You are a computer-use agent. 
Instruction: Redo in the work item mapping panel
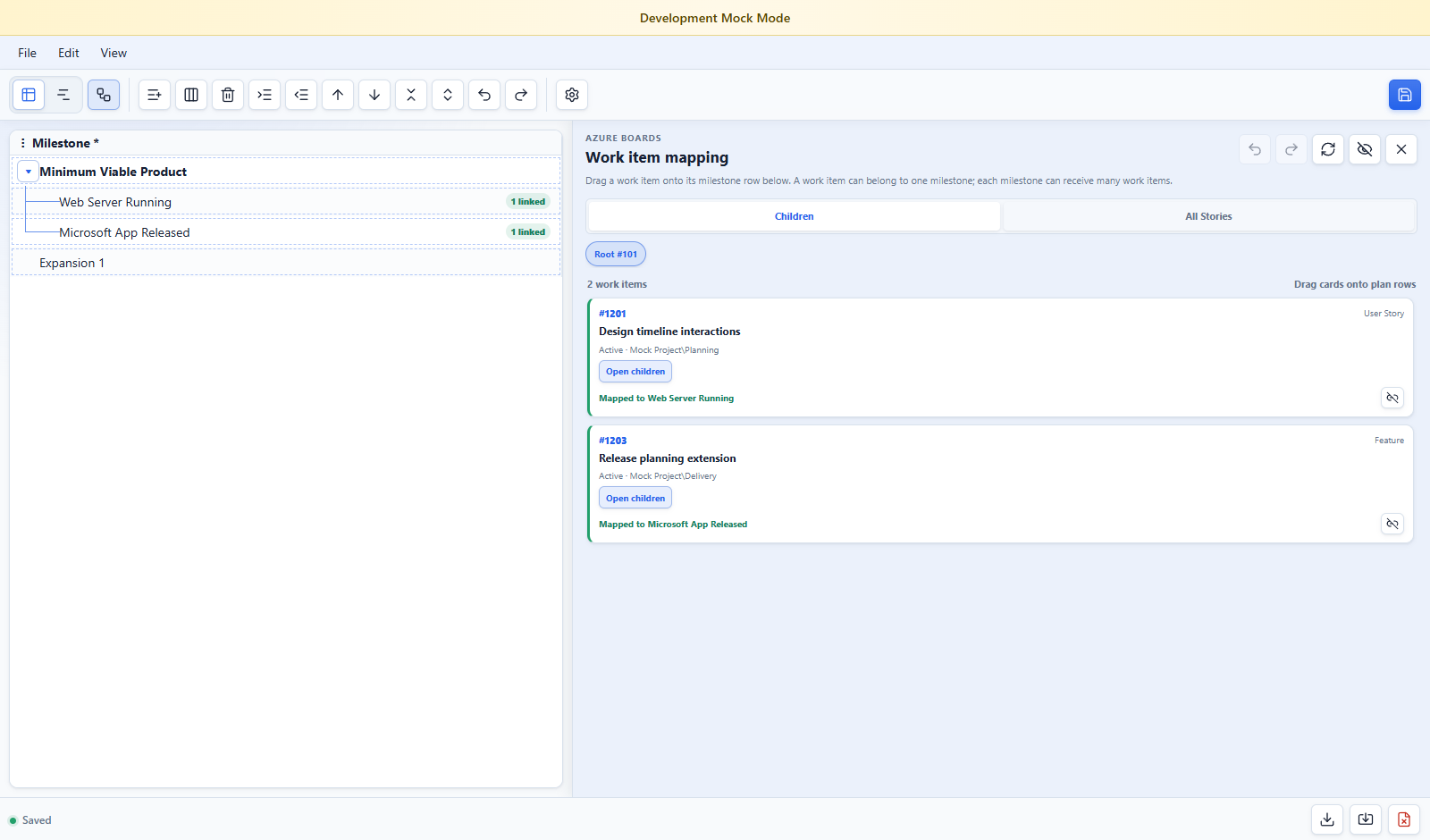pos(1291,149)
